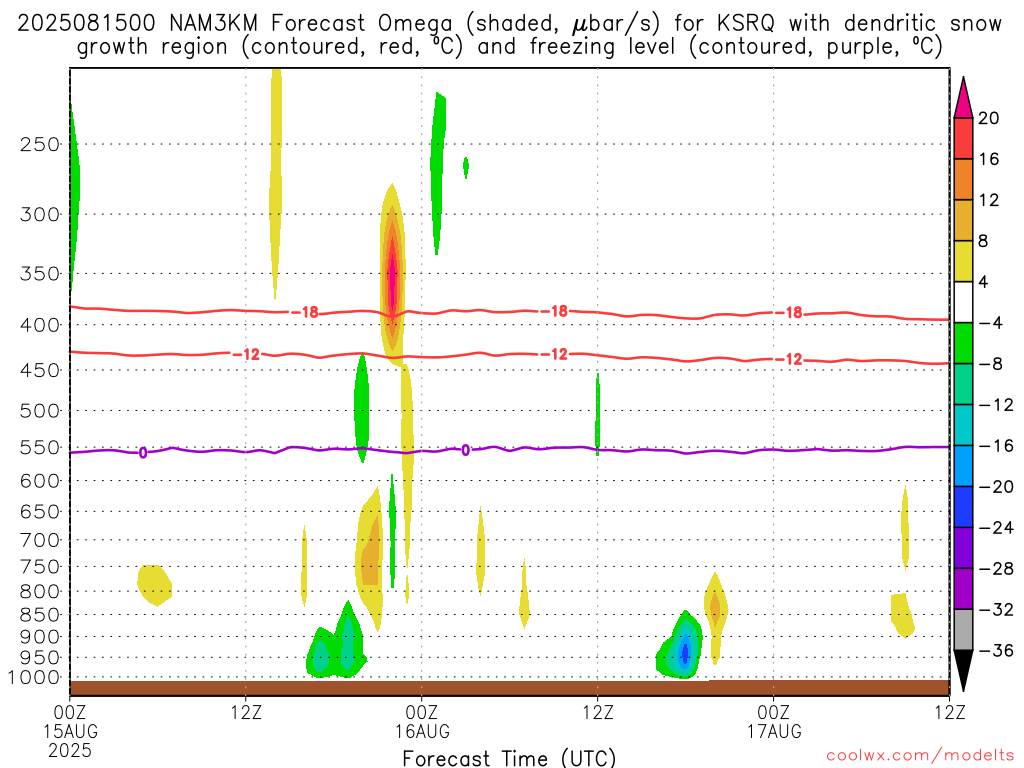Screen dimensions: 1024x768
Task: Click the 20 value on the colorbar
Action: 989,118
